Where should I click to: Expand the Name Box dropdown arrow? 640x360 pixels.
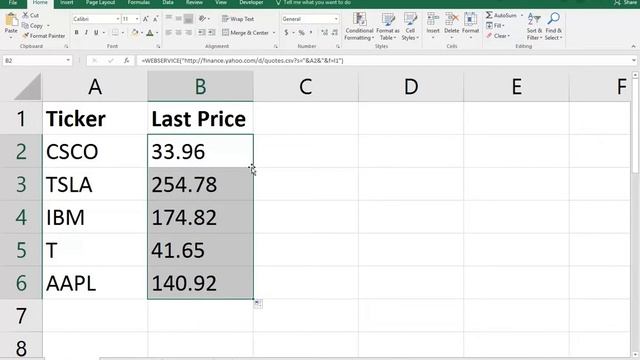tap(68, 60)
